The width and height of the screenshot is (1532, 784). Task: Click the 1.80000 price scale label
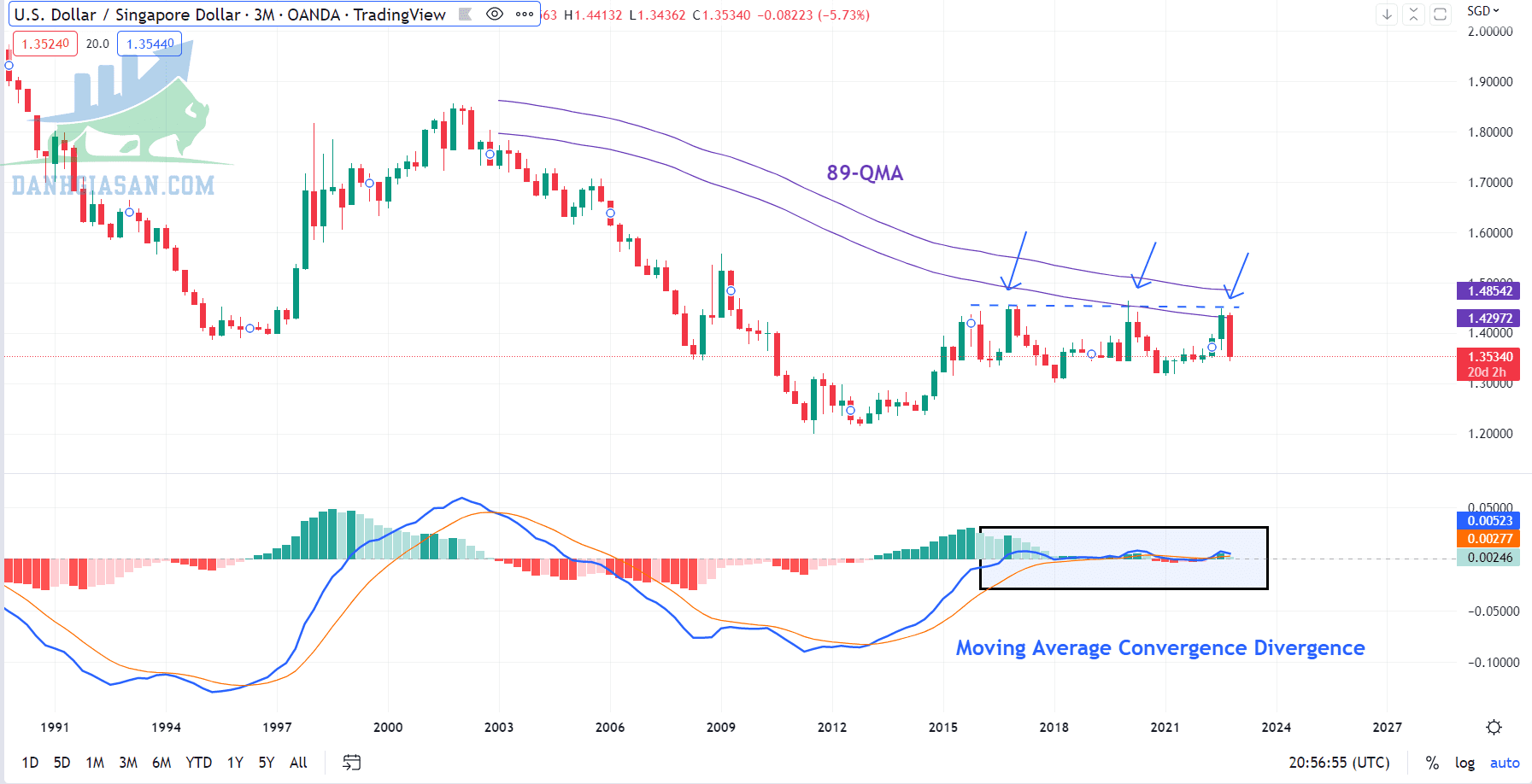[x=1490, y=132]
